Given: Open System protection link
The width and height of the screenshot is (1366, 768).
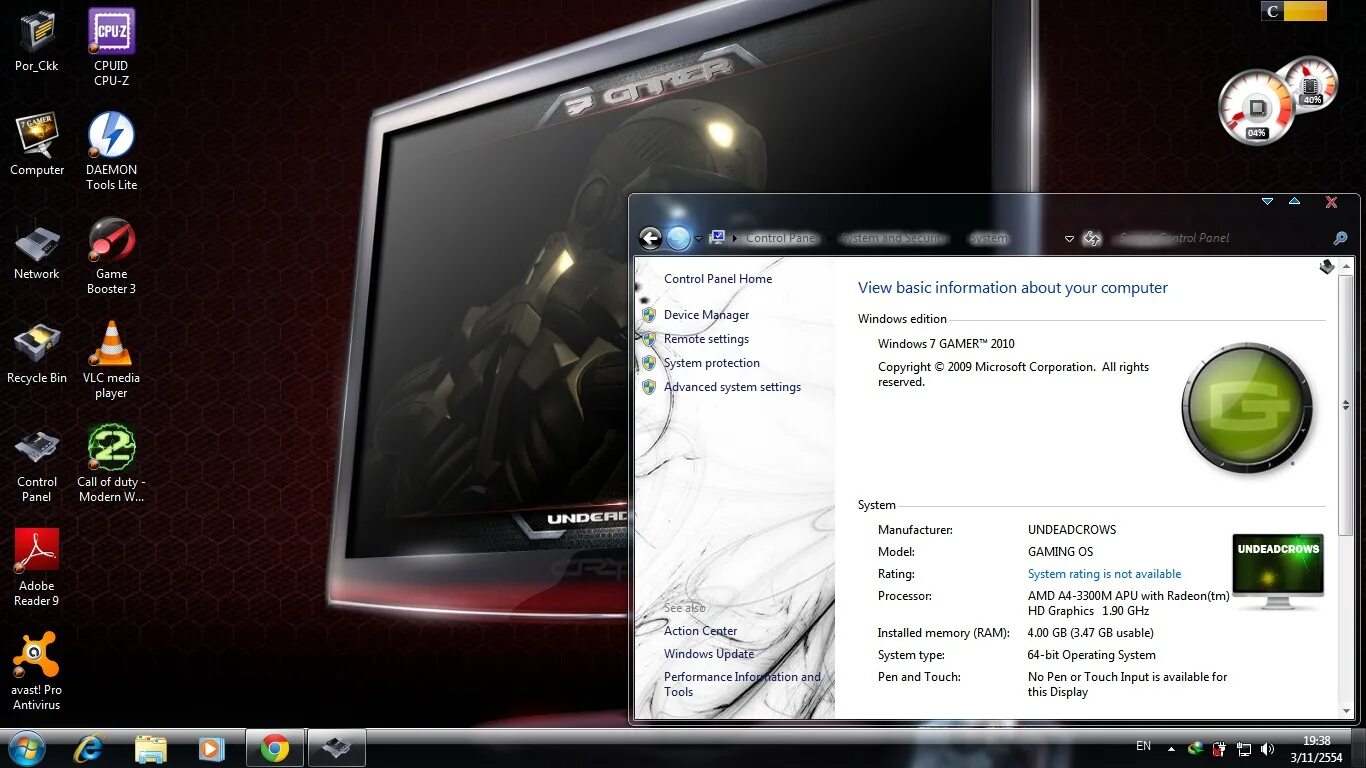Looking at the screenshot, I should point(712,363).
